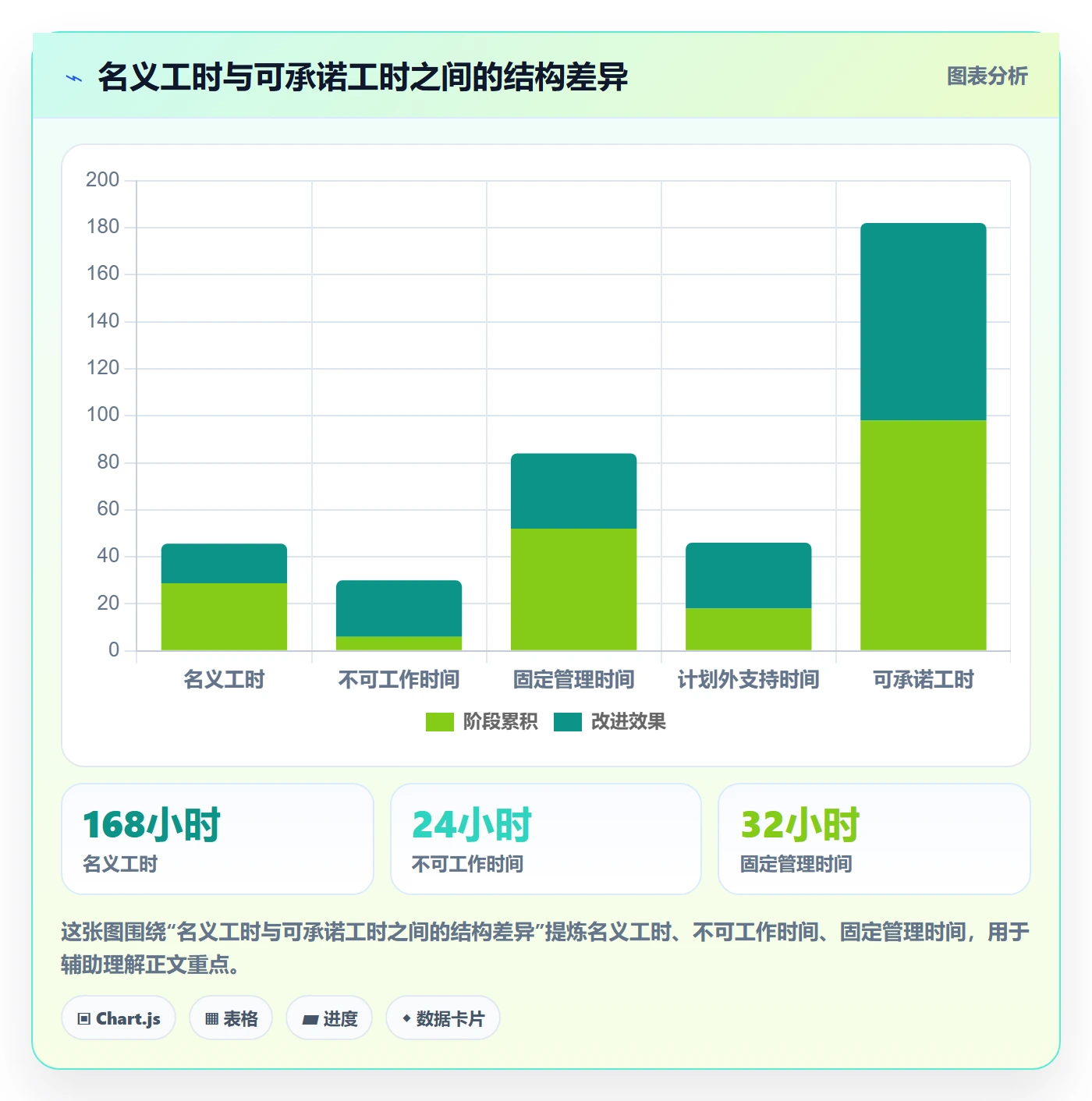
Task: Click the light green segment of 固定管理时间 bar
Action: tap(573, 589)
